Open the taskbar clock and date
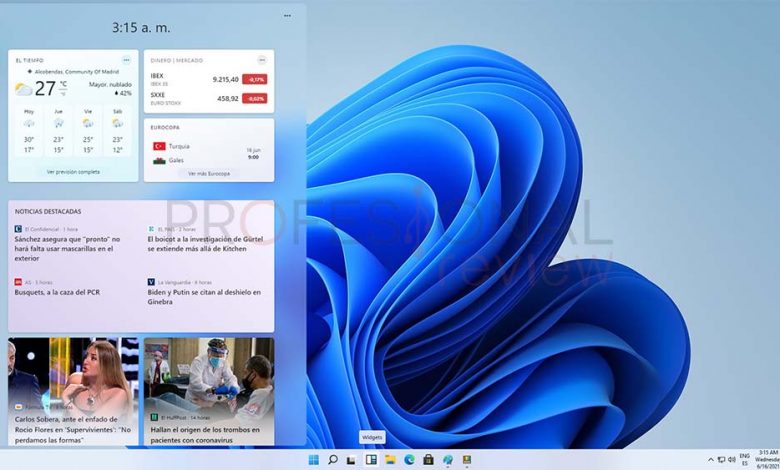Image resolution: width=780 pixels, height=470 pixels. (768, 460)
